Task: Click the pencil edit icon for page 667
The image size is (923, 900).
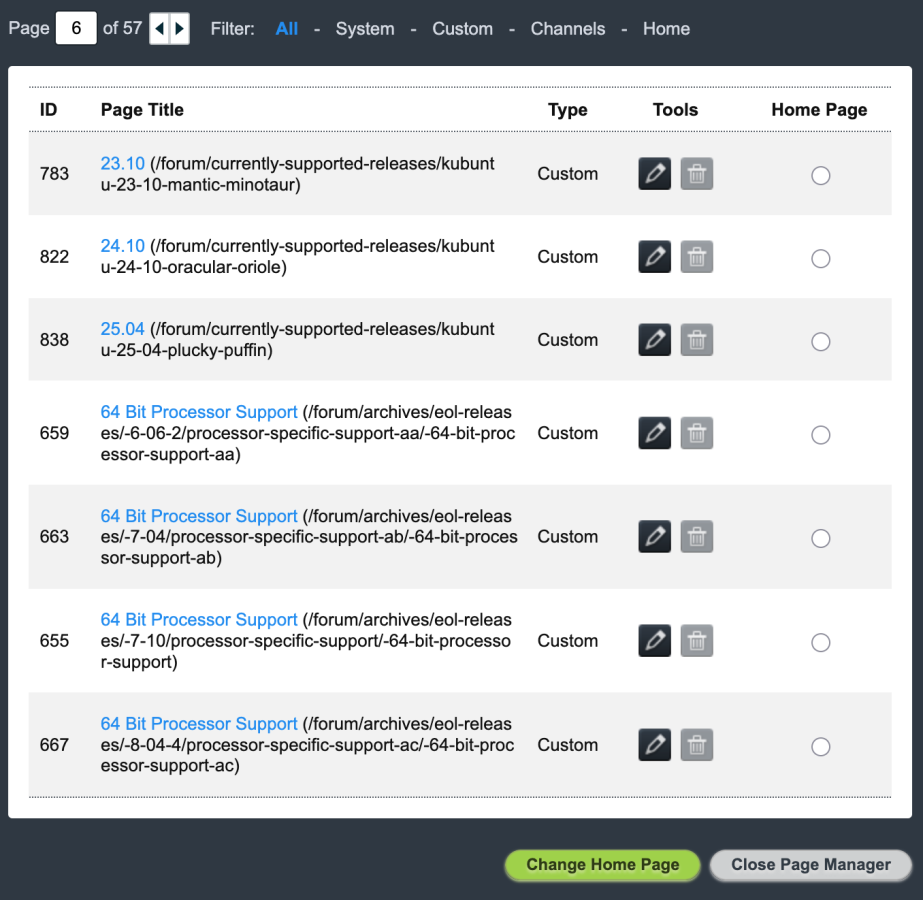Action: pos(655,745)
